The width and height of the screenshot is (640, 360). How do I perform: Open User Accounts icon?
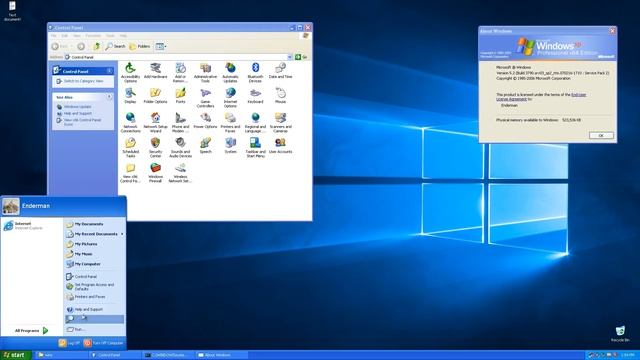pos(280,145)
